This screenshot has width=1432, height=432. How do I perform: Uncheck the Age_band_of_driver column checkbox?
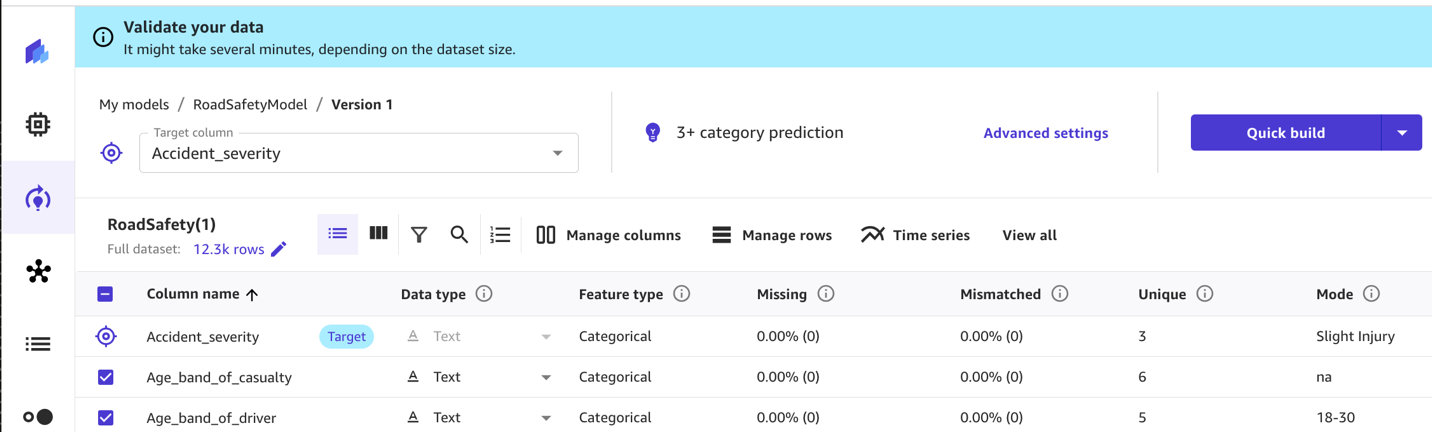tap(105, 418)
